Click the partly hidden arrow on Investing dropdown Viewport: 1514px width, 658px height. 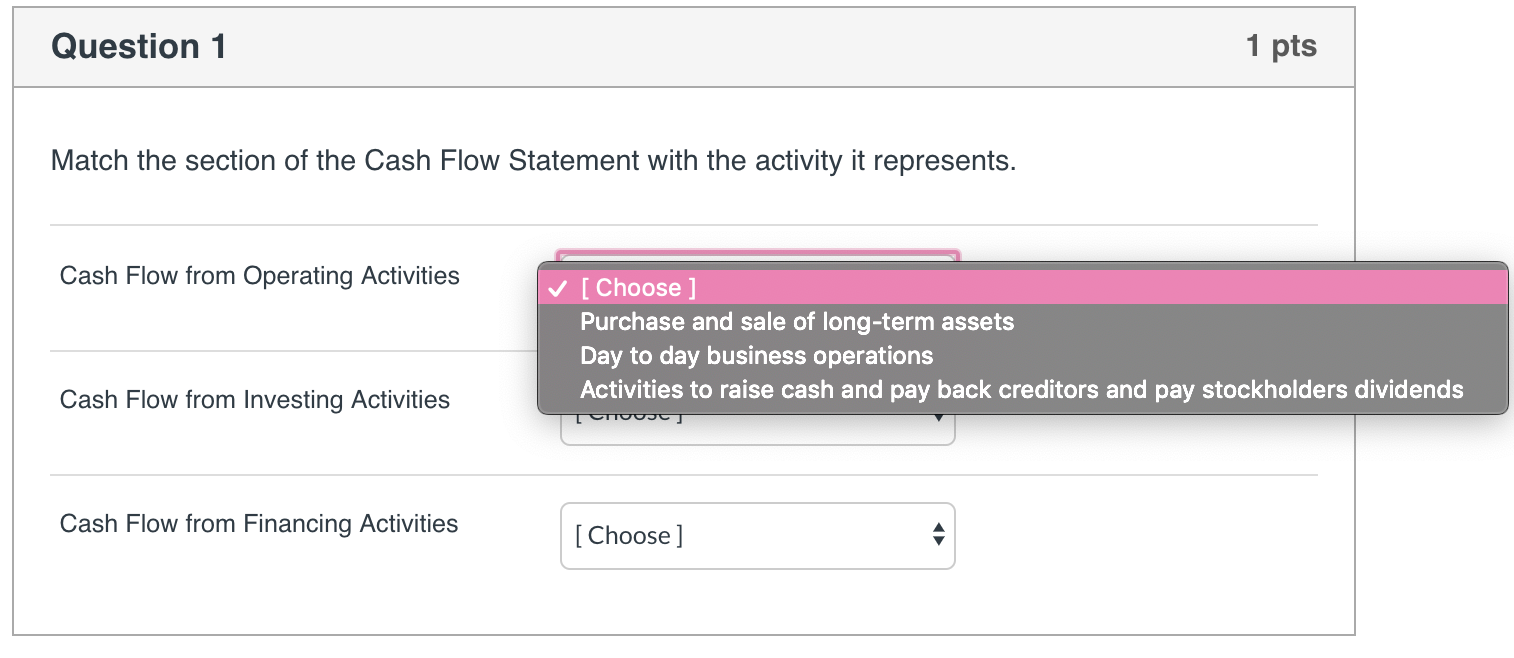point(937,420)
